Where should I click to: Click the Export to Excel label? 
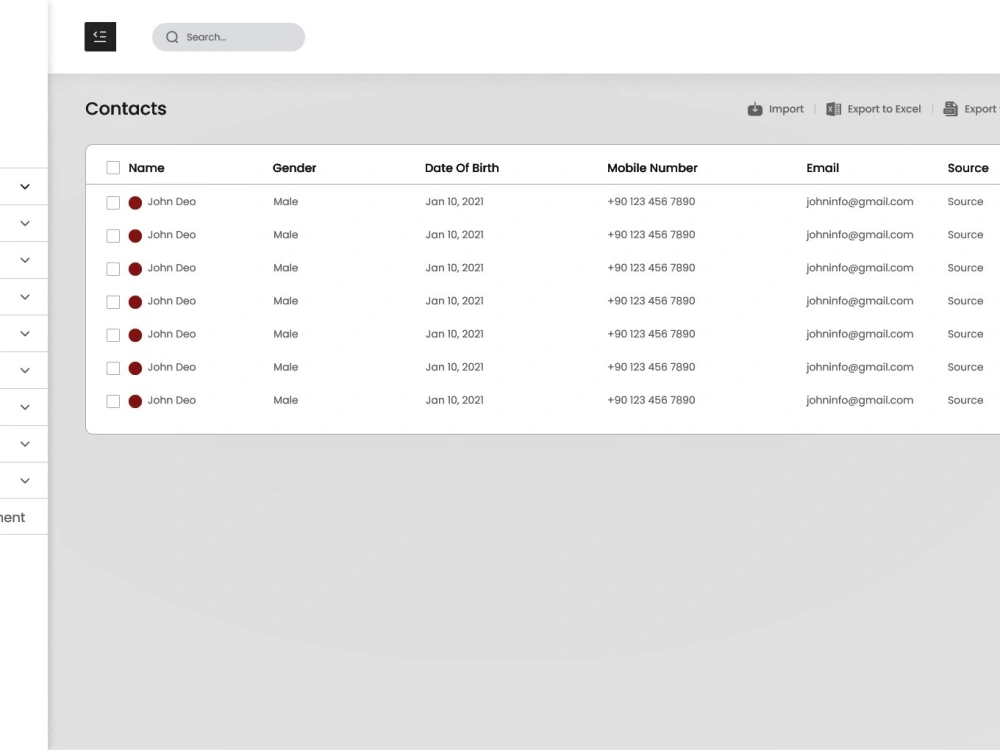click(884, 109)
